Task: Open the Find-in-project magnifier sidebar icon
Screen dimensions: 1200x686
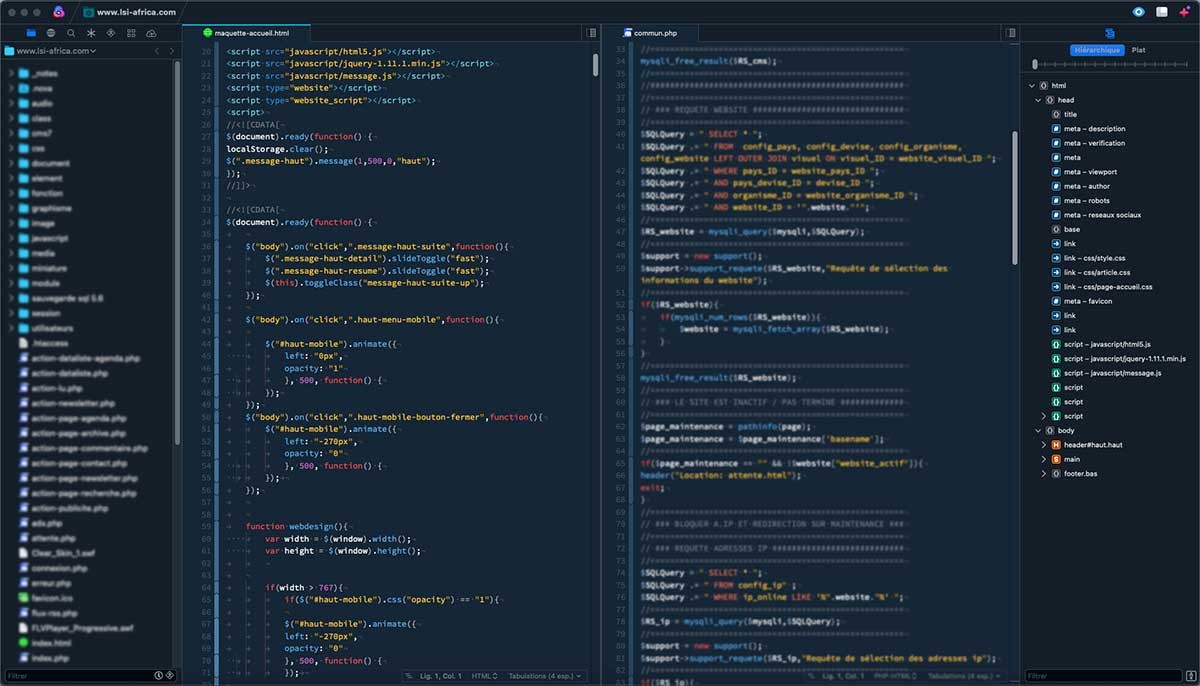Action: 71,33
